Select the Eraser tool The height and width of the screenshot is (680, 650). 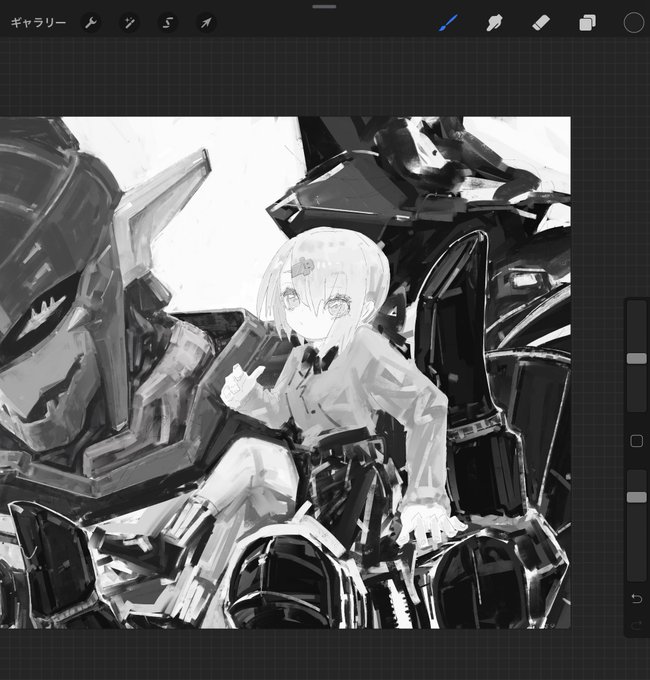click(541, 23)
